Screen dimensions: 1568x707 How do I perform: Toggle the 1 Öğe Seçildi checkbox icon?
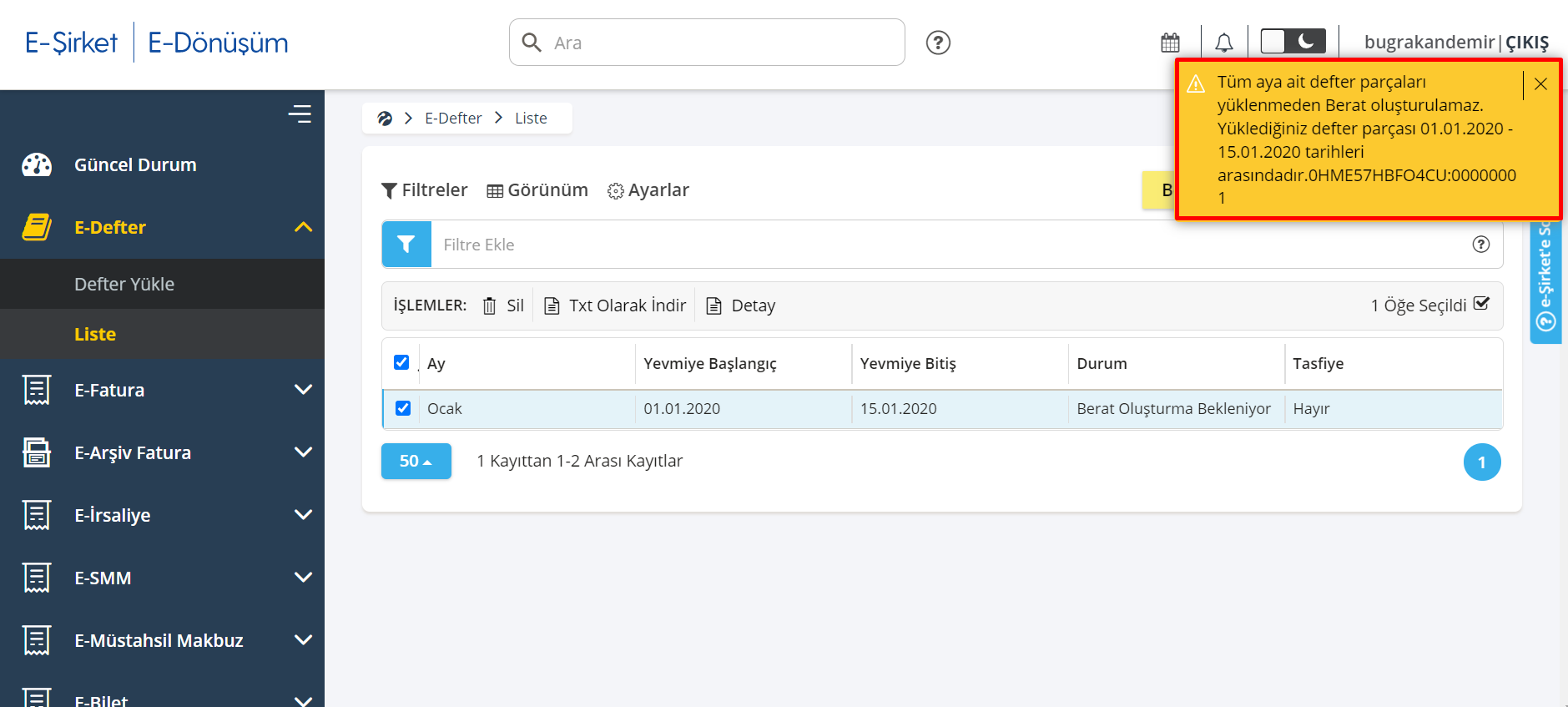pos(1481,304)
